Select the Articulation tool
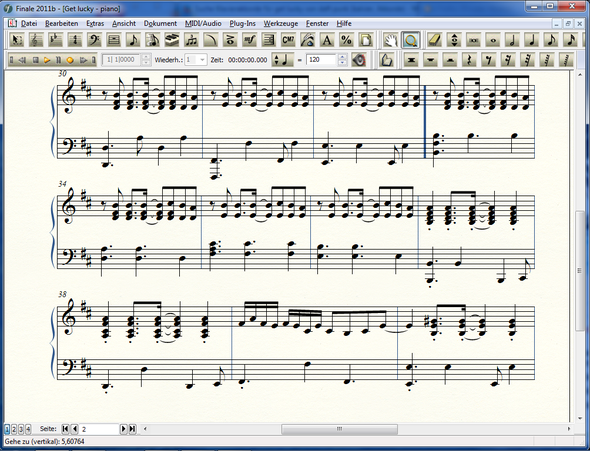Screen dimensions: 590x451 (x=230, y=39)
